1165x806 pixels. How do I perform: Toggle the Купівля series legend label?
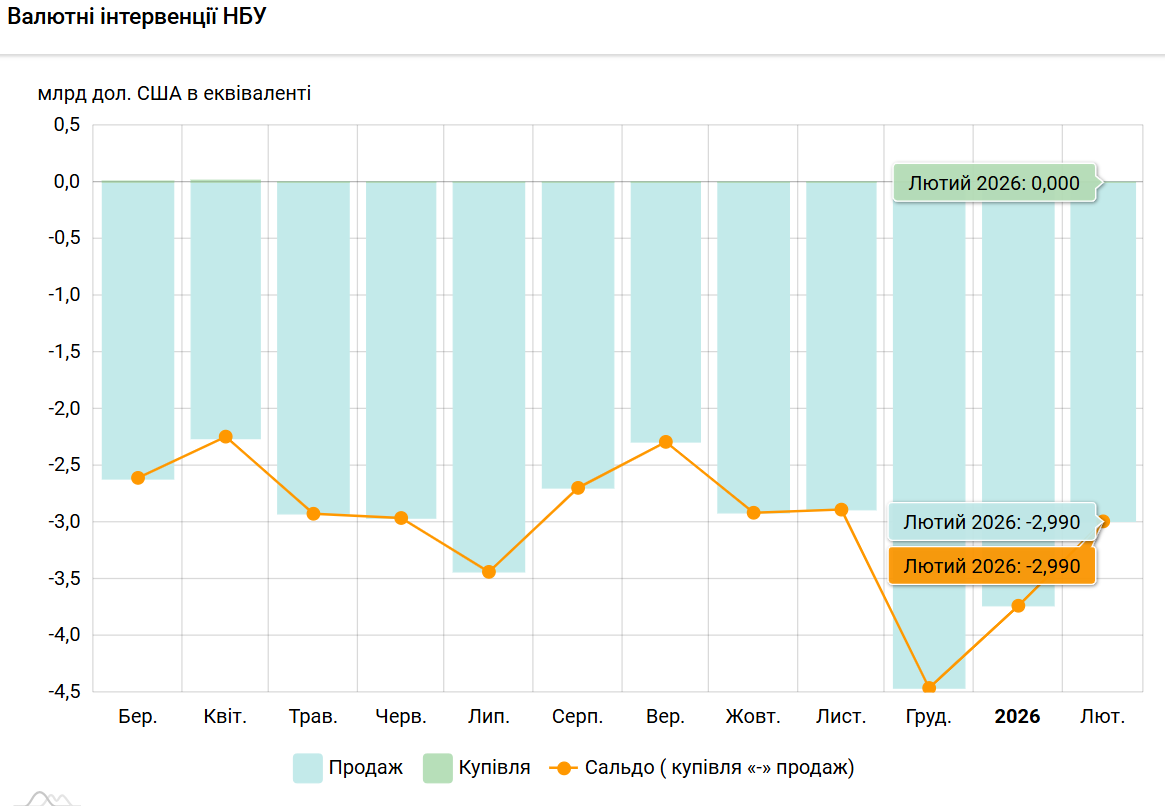pyautogui.click(x=494, y=768)
